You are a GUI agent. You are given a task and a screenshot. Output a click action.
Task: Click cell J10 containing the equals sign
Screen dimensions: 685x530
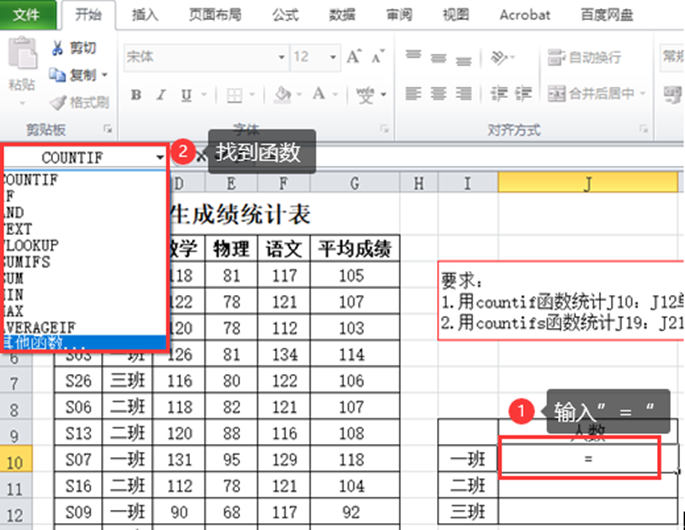click(x=588, y=459)
